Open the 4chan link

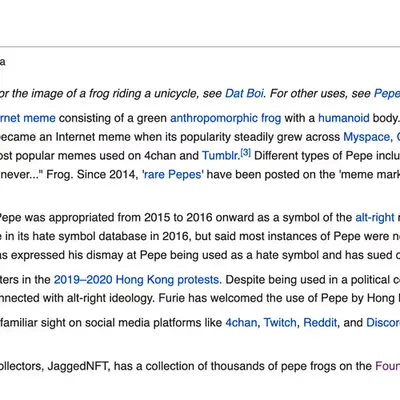[241, 323]
